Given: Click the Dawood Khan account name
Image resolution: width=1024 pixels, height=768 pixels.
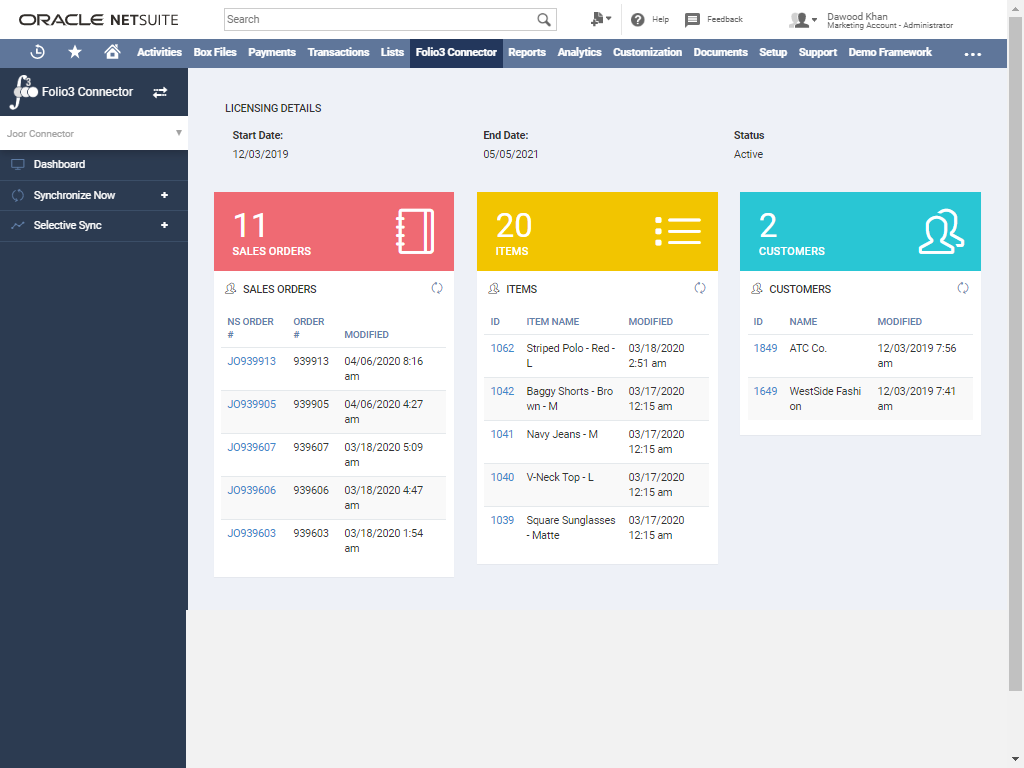Looking at the screenshot, I should pos(857,16).
